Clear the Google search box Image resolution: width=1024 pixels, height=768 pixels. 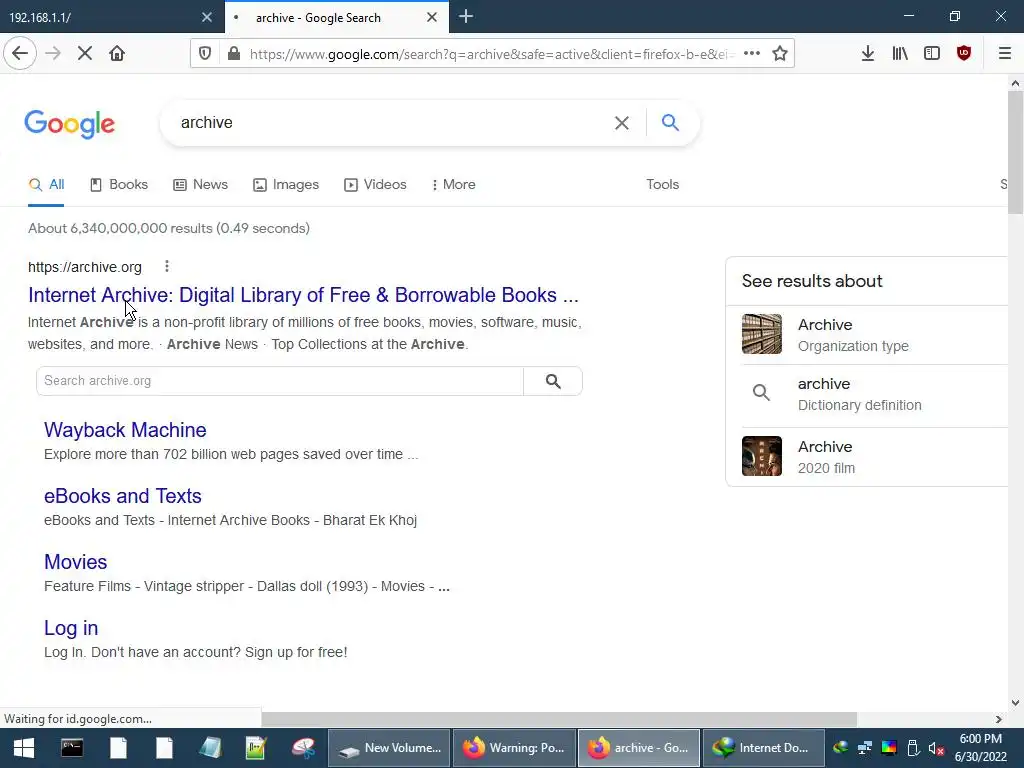click(x=622, y=123)
